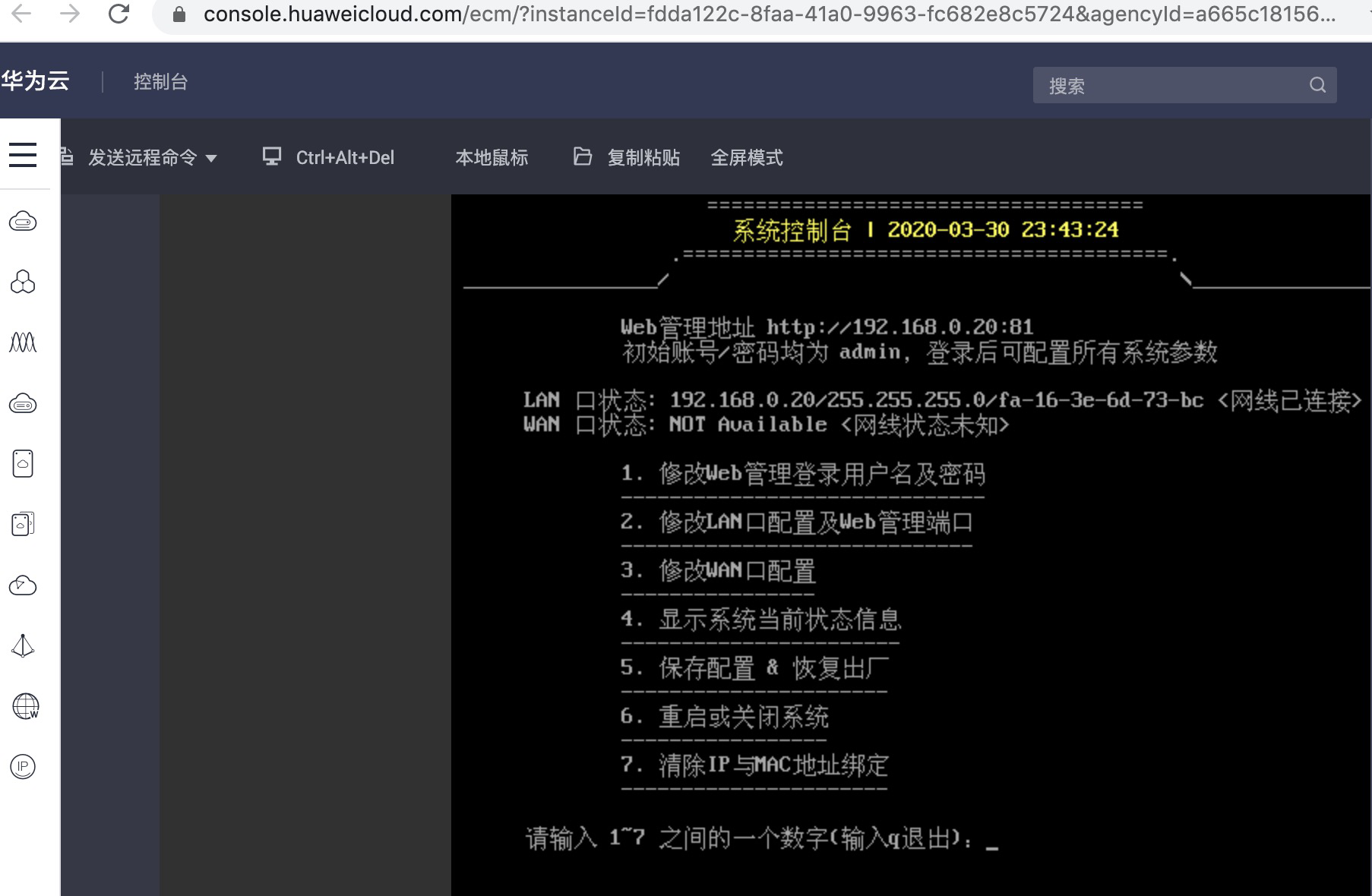Select the three-hexagon cluster sidebar icon
The height and width of the screenshot is (896, 1372).
click(23, 282)
